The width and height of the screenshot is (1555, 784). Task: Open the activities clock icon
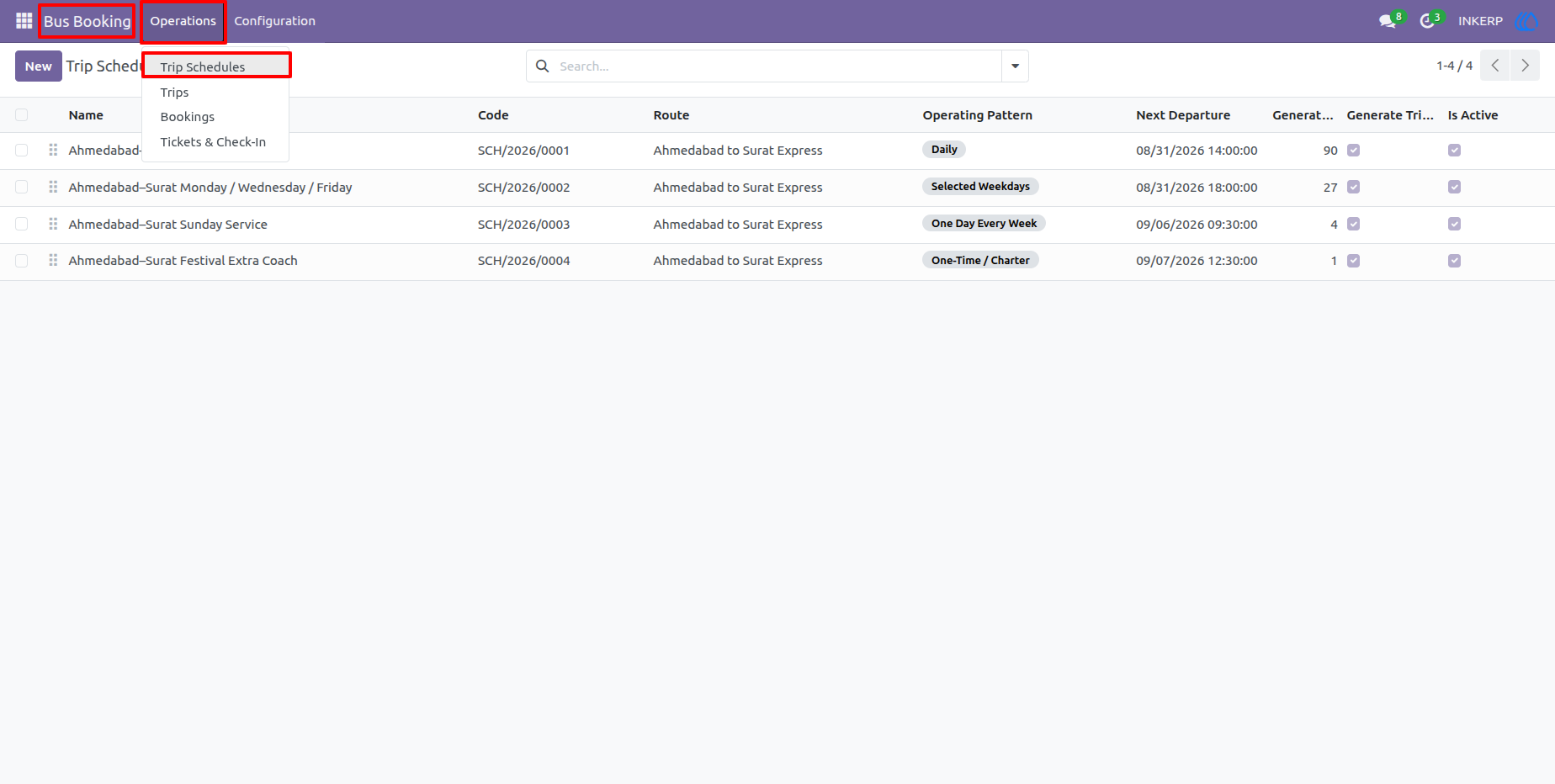(1427, 21)
